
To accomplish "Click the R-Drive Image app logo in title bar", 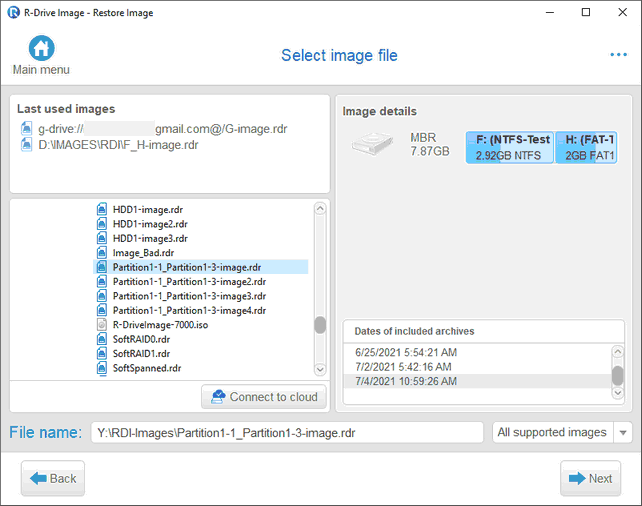I will tap(14, 13).
